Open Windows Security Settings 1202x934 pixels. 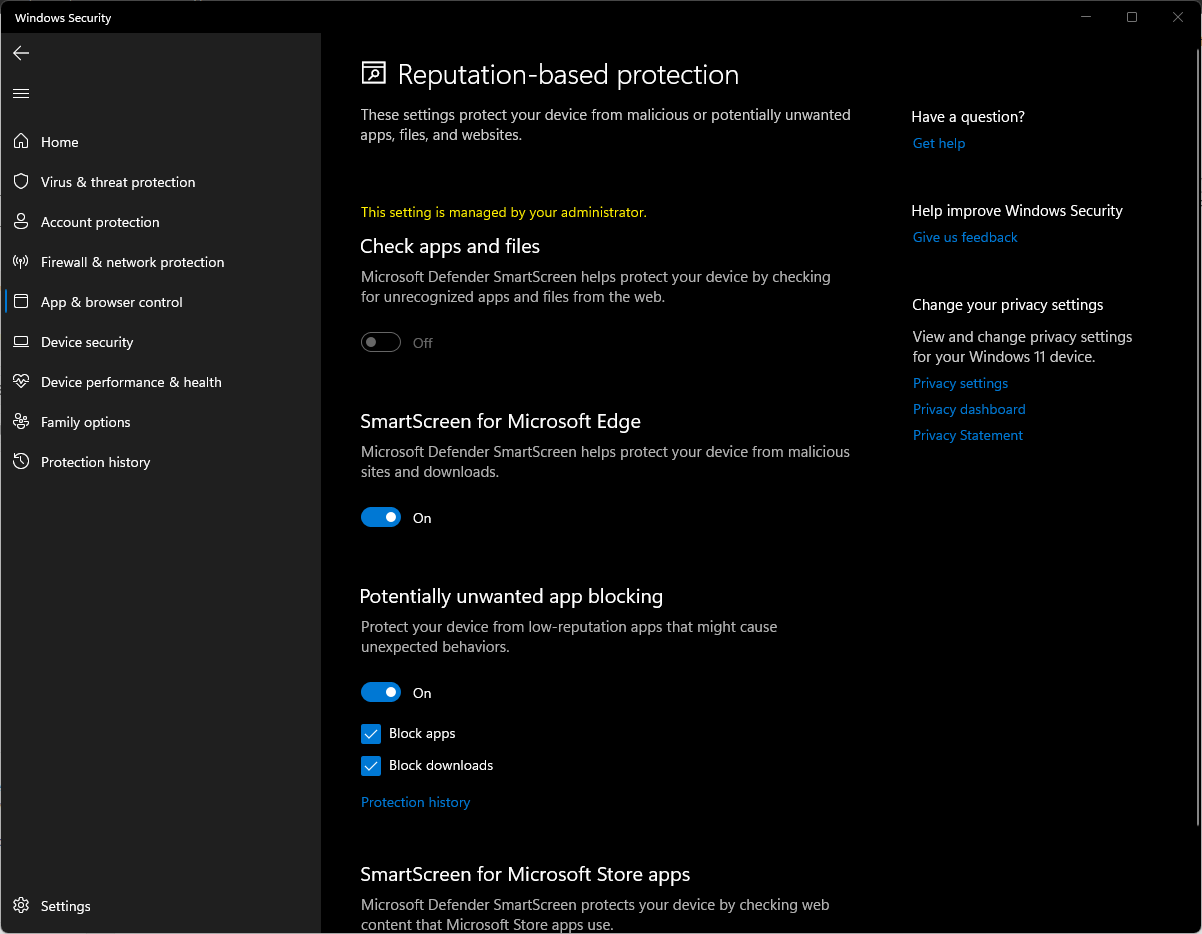[x=64, y=905]
